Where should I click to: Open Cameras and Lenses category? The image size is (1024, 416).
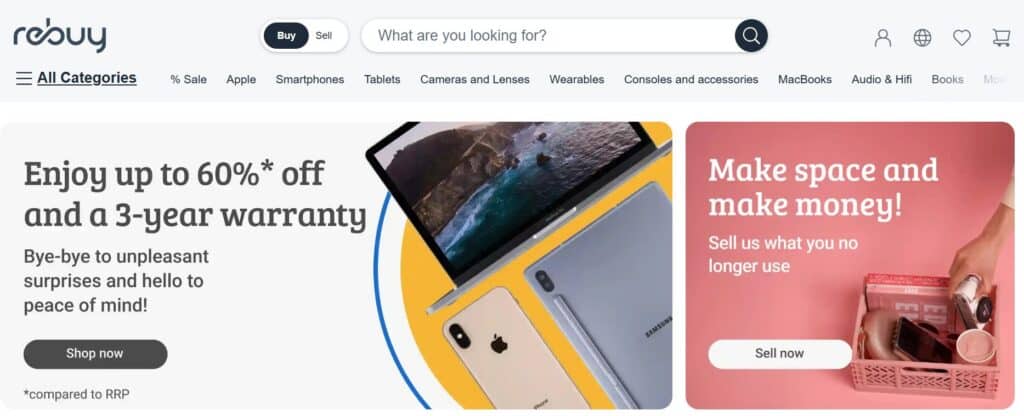tap(475, 80)
